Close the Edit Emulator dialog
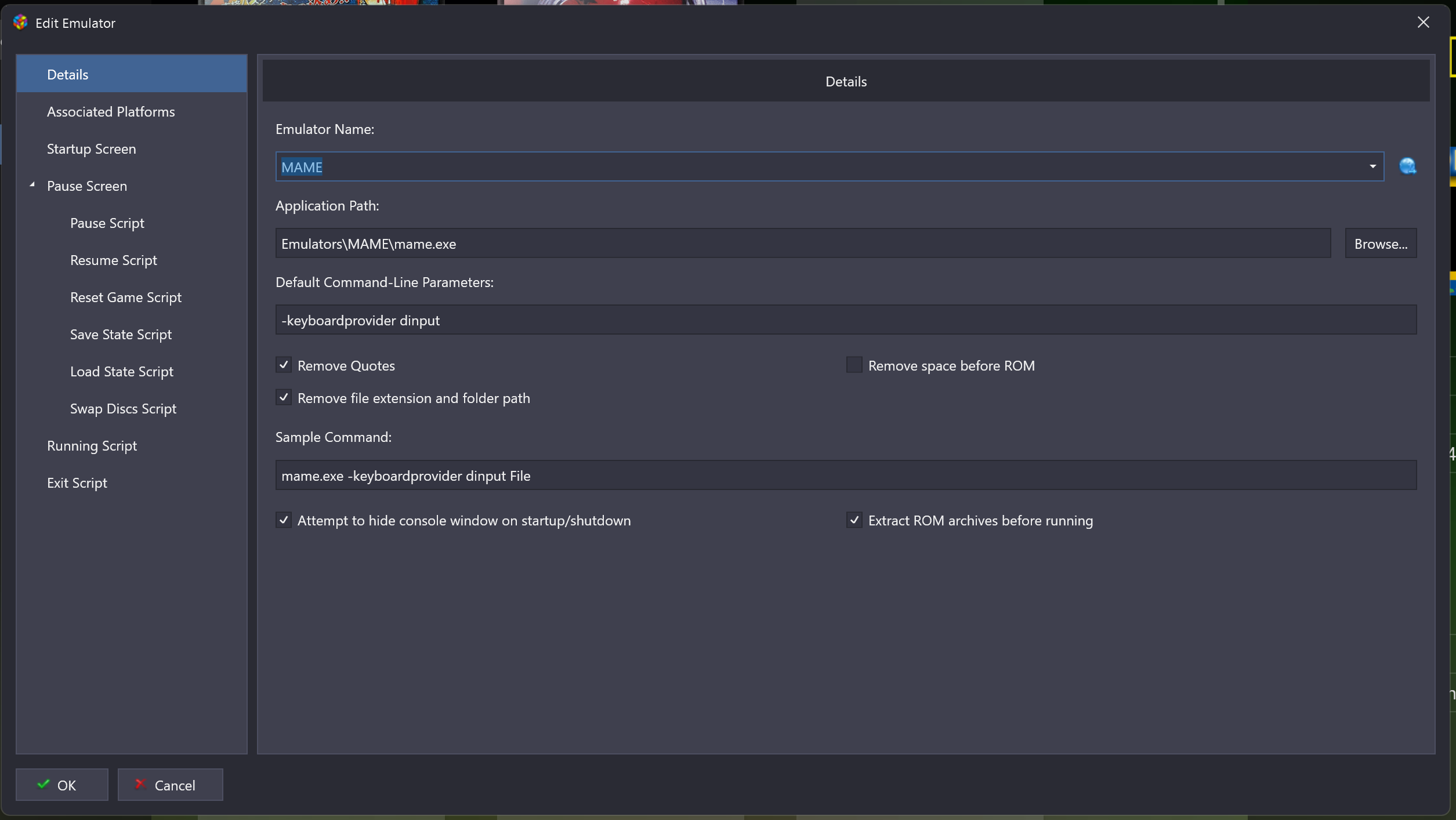 [x=1423, y=22]
